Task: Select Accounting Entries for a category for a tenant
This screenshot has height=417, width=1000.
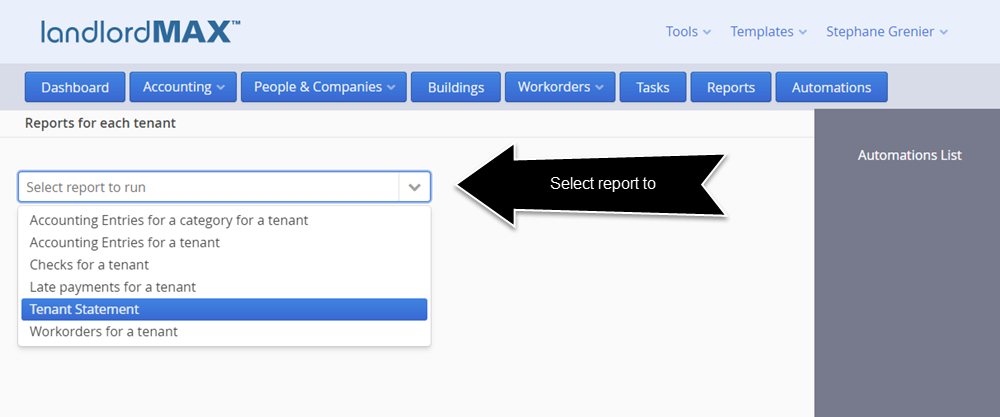Action: pos(169,220)
